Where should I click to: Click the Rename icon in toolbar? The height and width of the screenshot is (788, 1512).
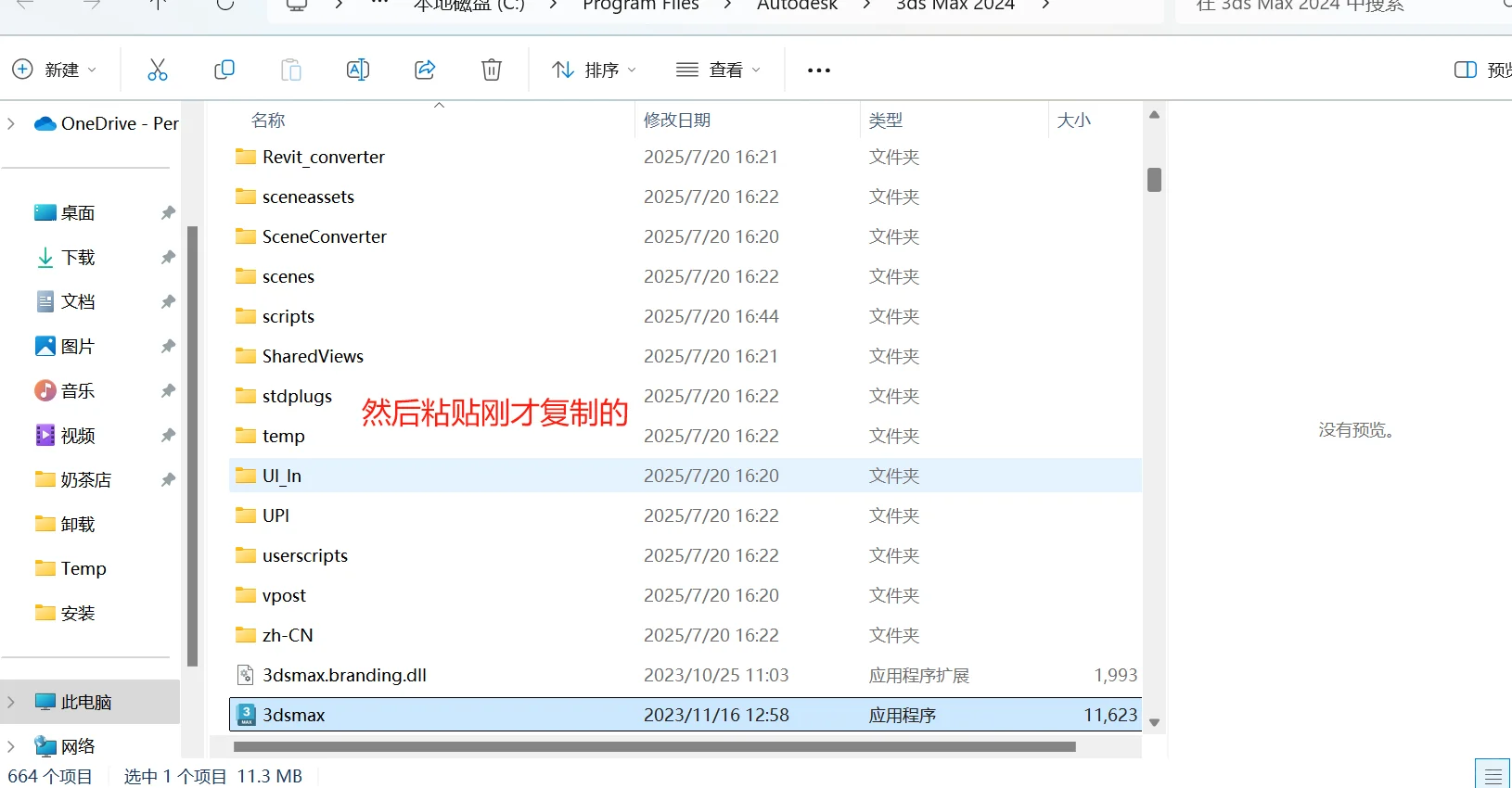tap(358, 70)
